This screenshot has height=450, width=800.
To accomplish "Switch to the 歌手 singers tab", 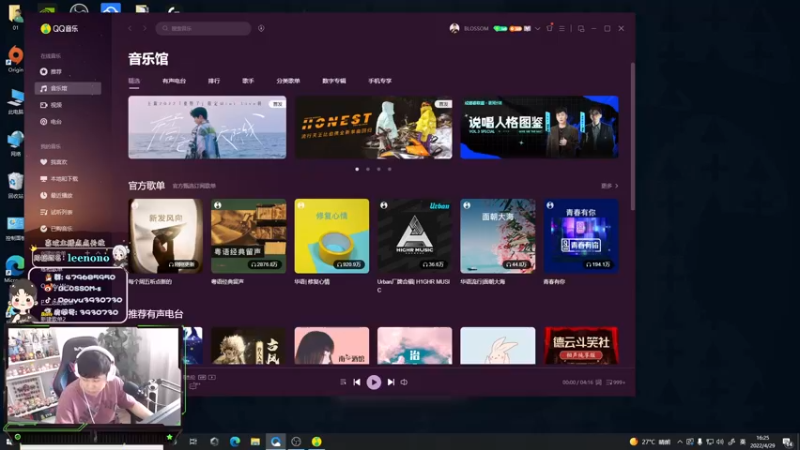I will click(248, 81).
